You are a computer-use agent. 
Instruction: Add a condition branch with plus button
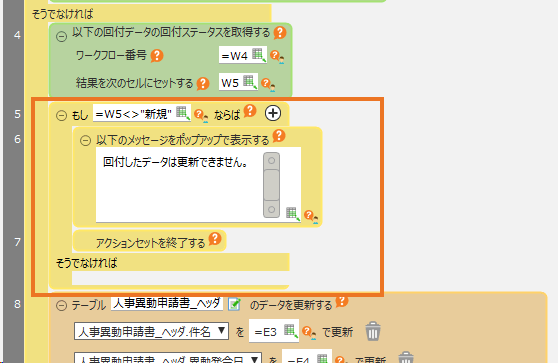(273, 113)
